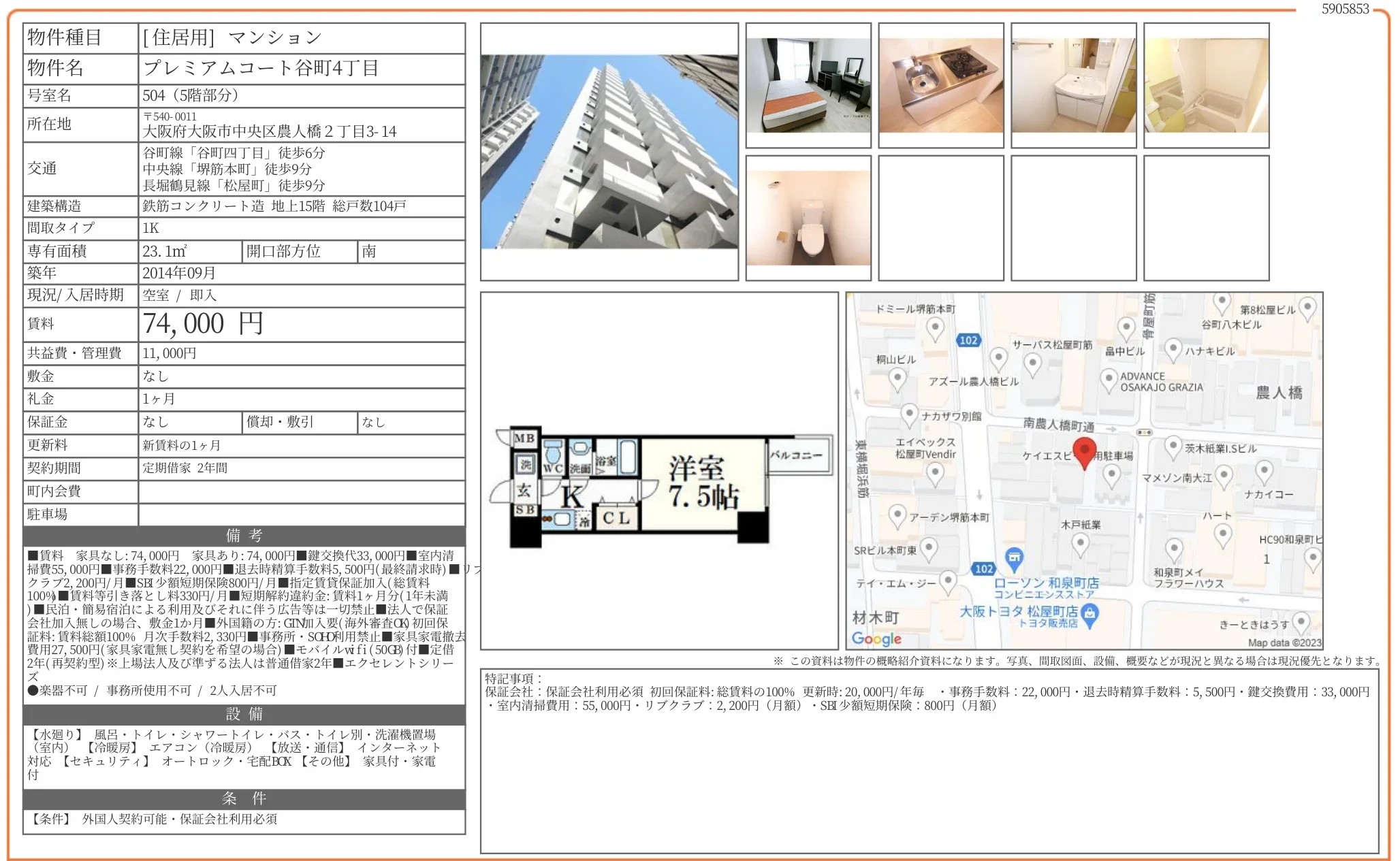
Task: Open the kitchen sink and stove thumbnail
Action: point(940,85)
